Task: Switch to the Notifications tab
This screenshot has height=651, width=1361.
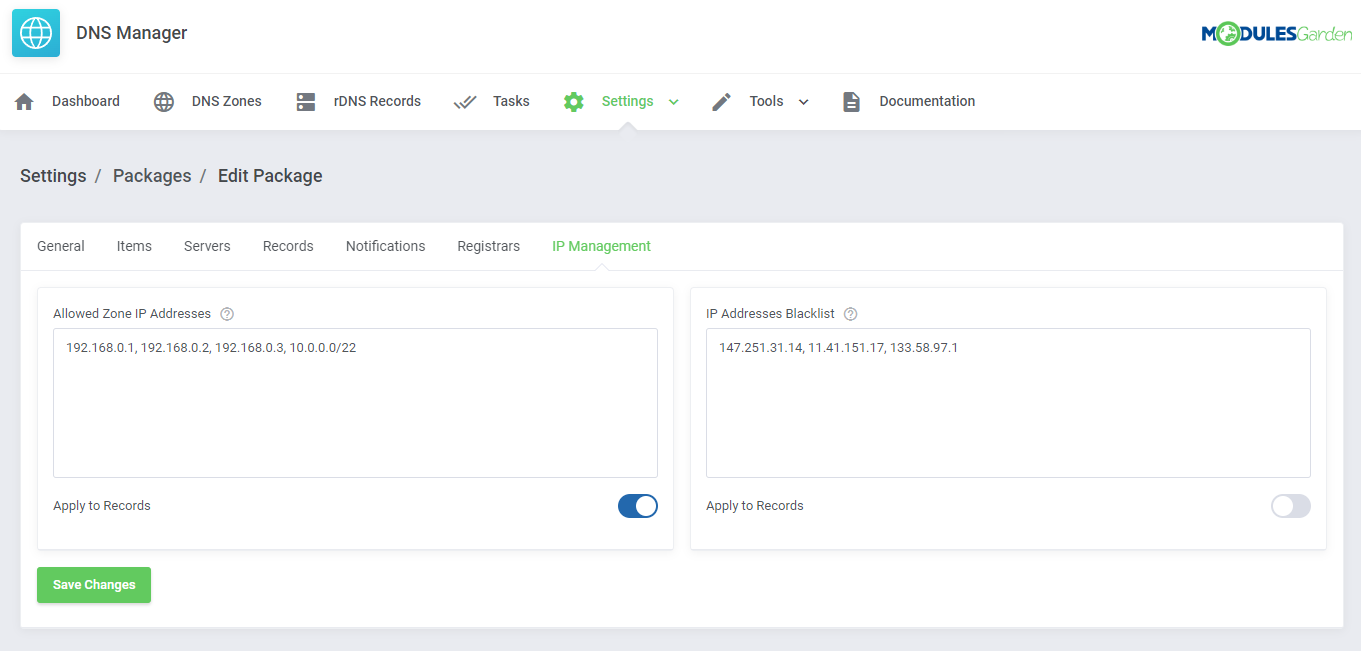Action: 385,245
